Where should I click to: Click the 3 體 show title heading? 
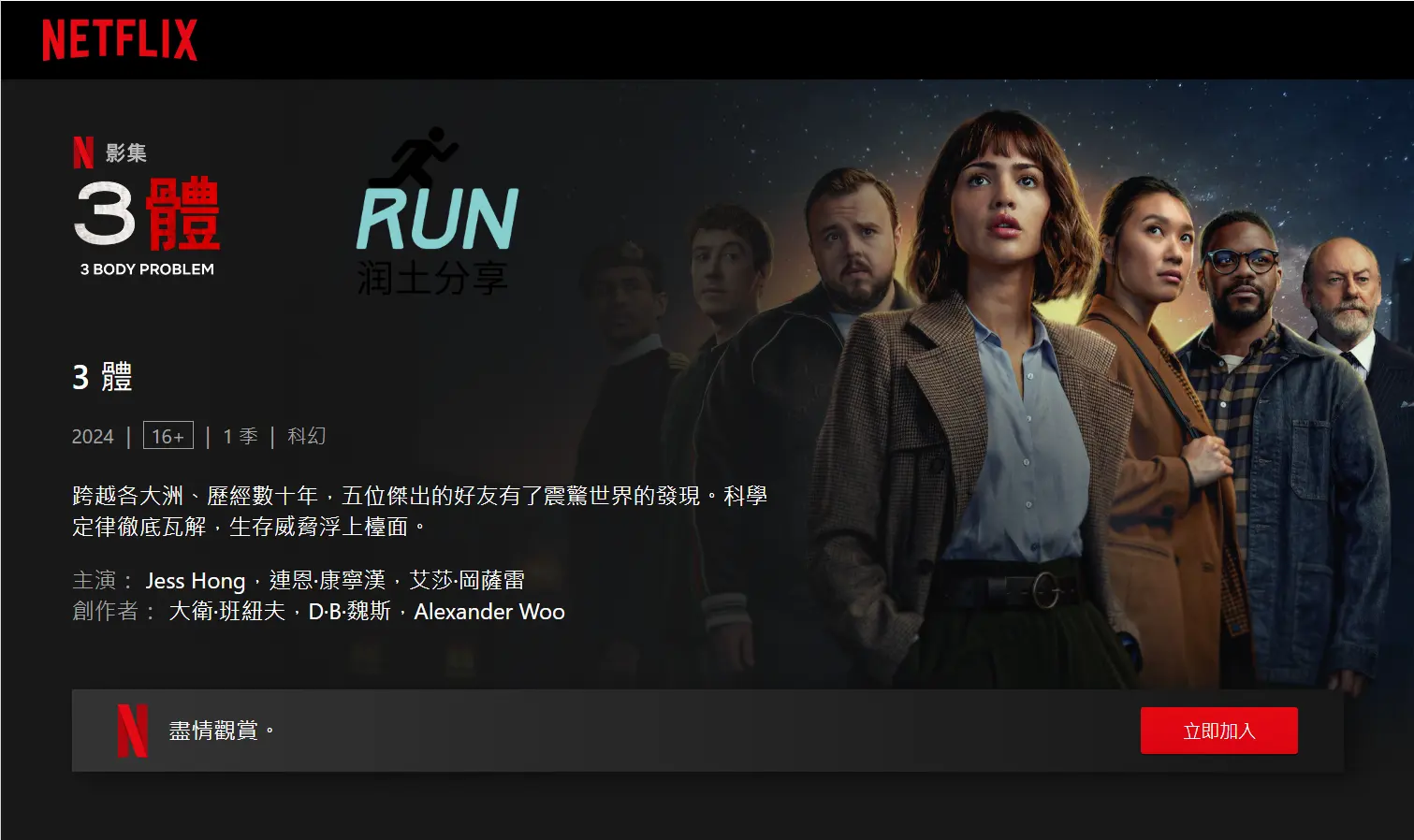click(103, 377)
